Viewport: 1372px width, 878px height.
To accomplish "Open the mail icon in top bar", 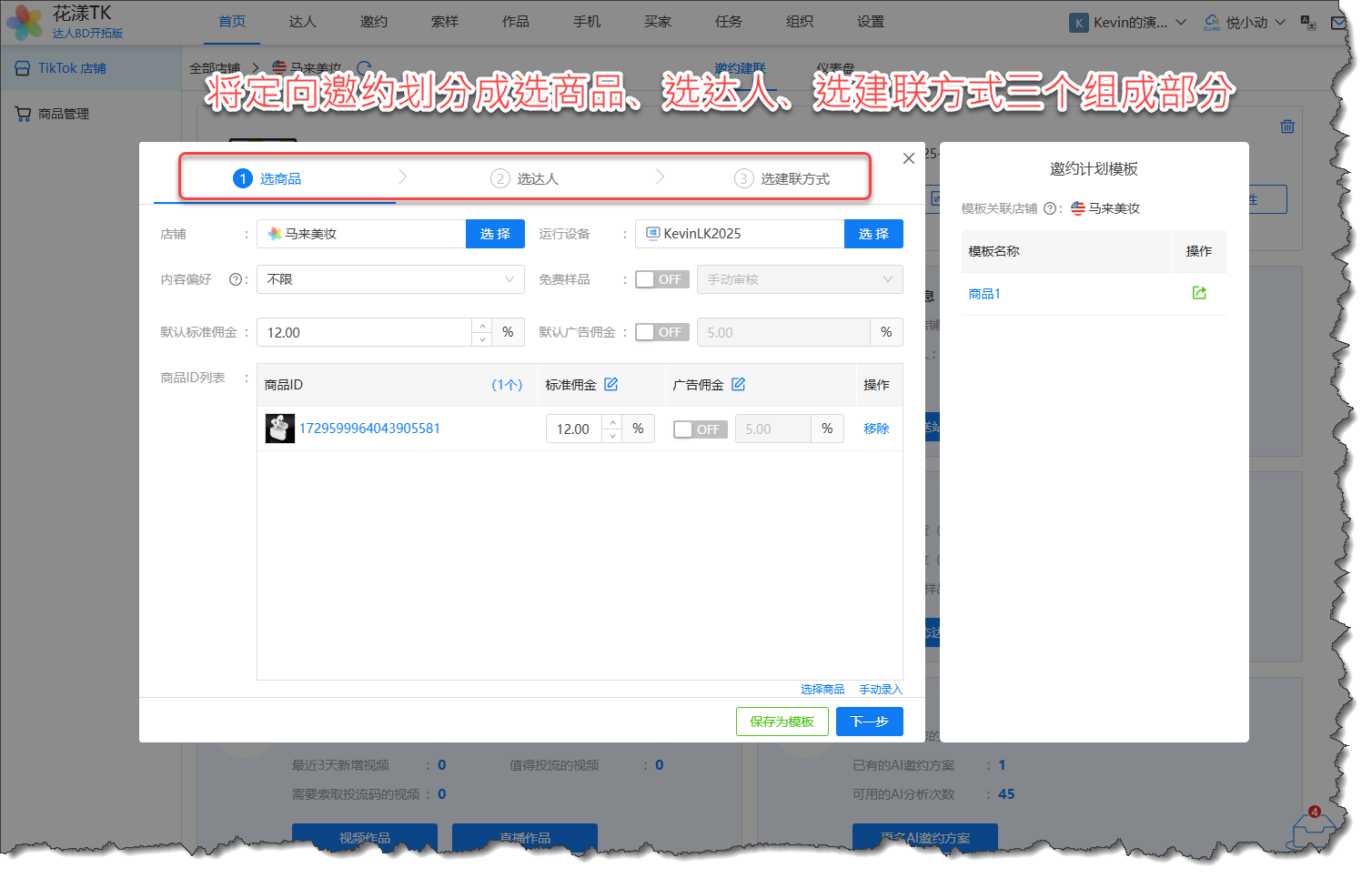I will 1339,23.
